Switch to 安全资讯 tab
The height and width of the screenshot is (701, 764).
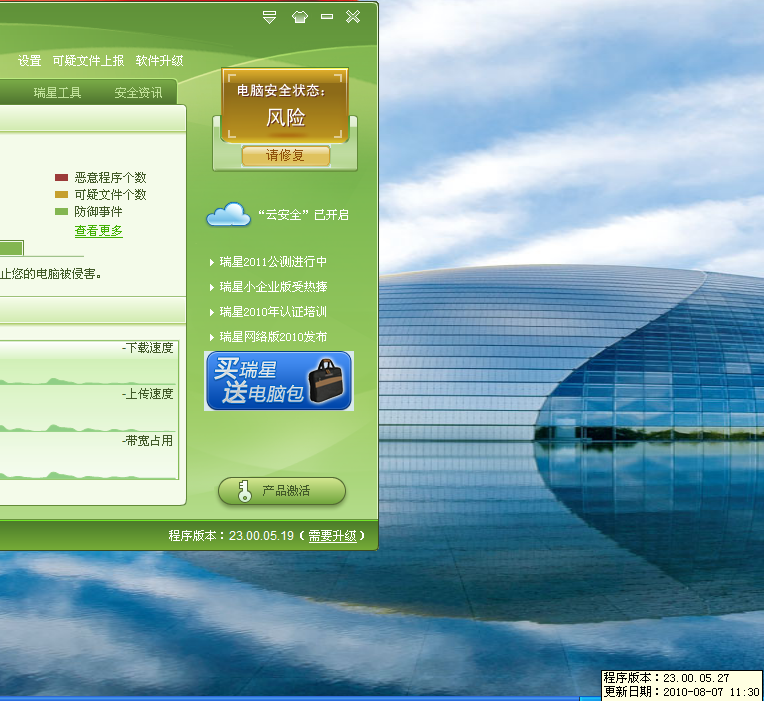[138, 93]
